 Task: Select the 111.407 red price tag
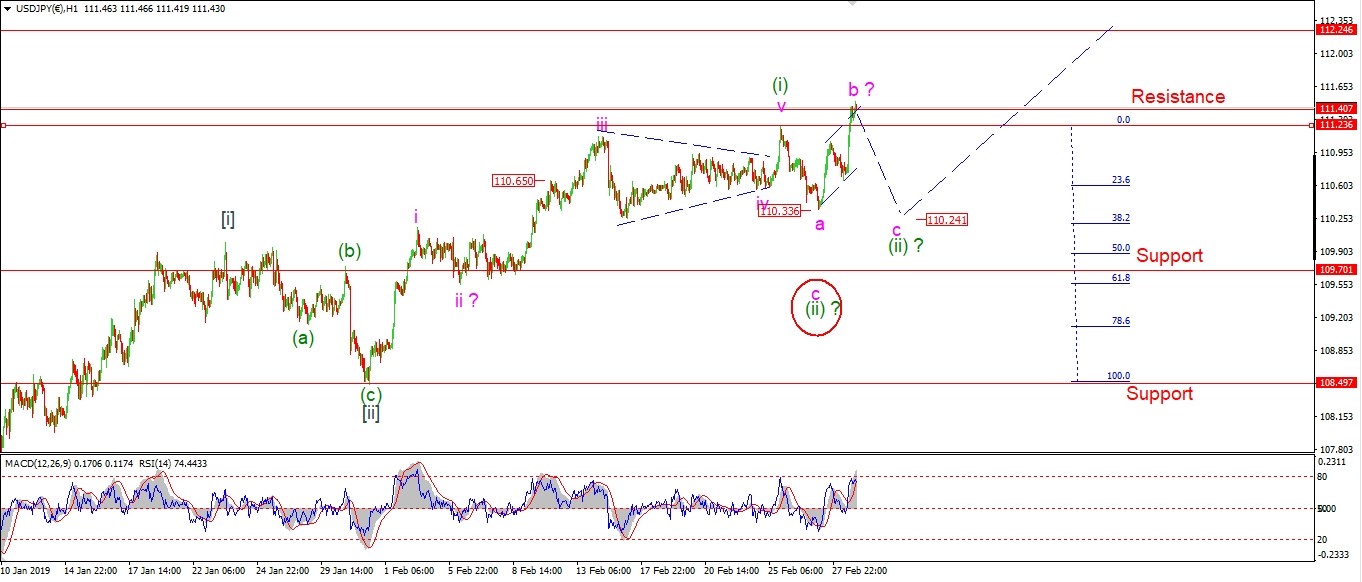tap(1335, 108)
